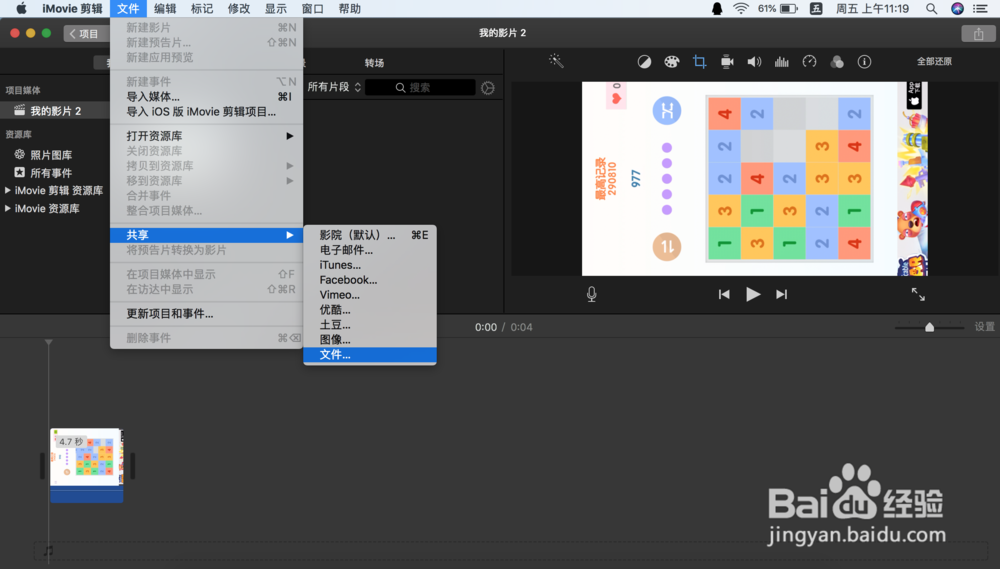The image size is (1000, 569).
Task: Choose Vimeo... share option
Action: coord(370,295)
